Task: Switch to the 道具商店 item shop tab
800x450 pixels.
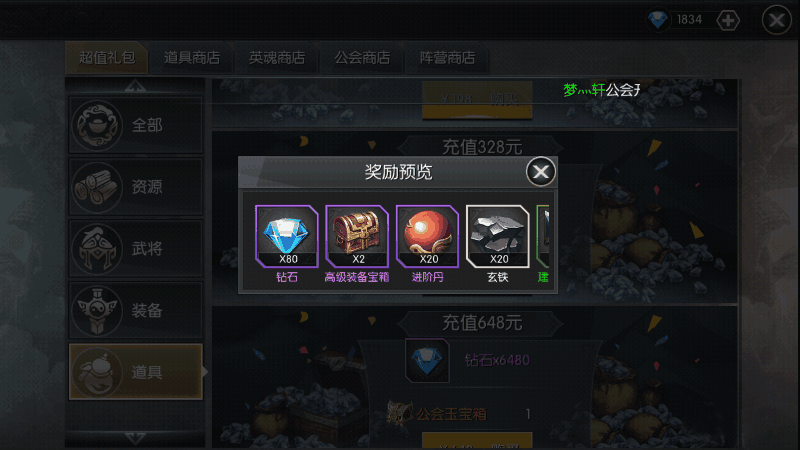Action: click(192, 58)
